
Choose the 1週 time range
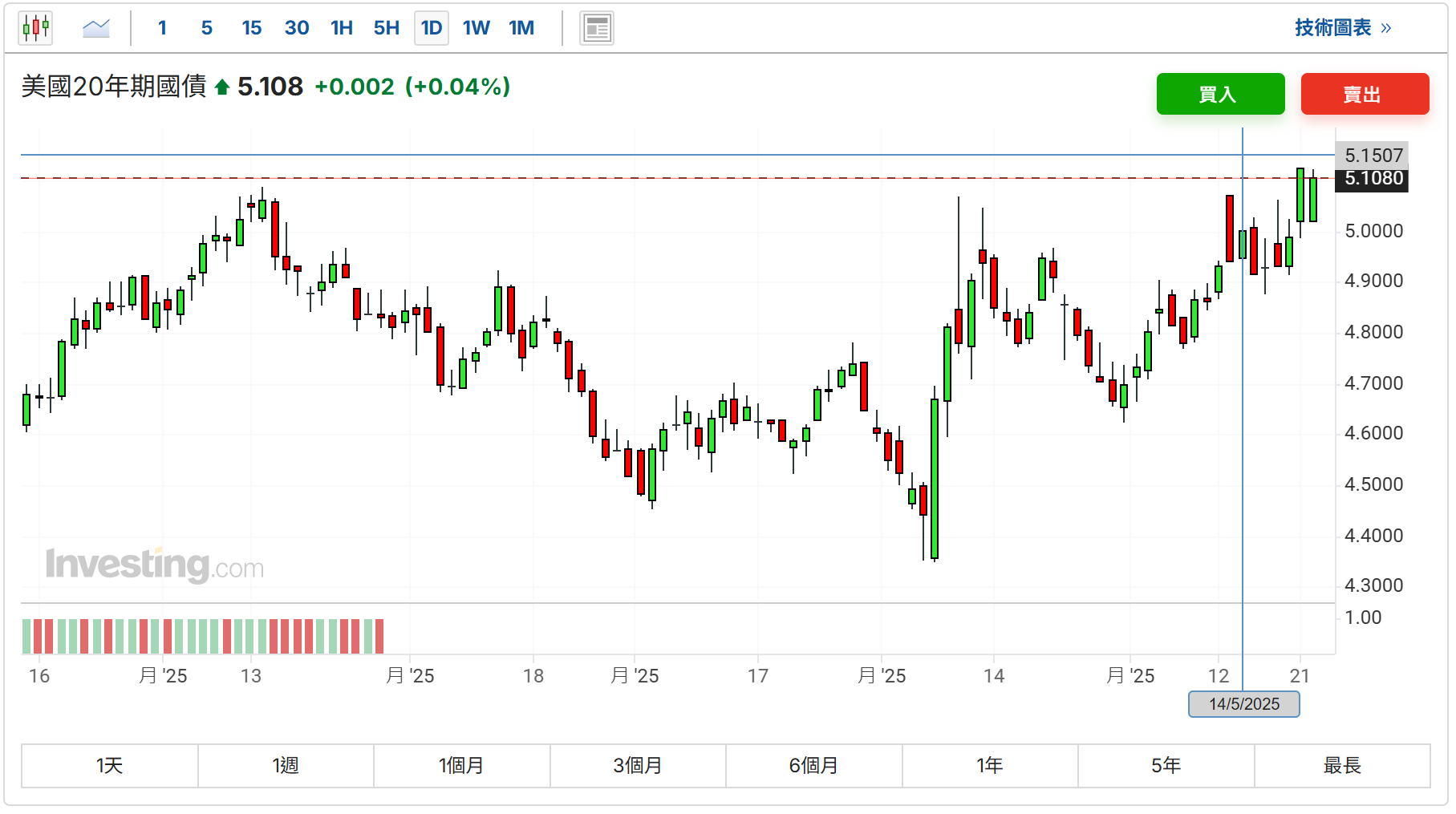point(286,766)
